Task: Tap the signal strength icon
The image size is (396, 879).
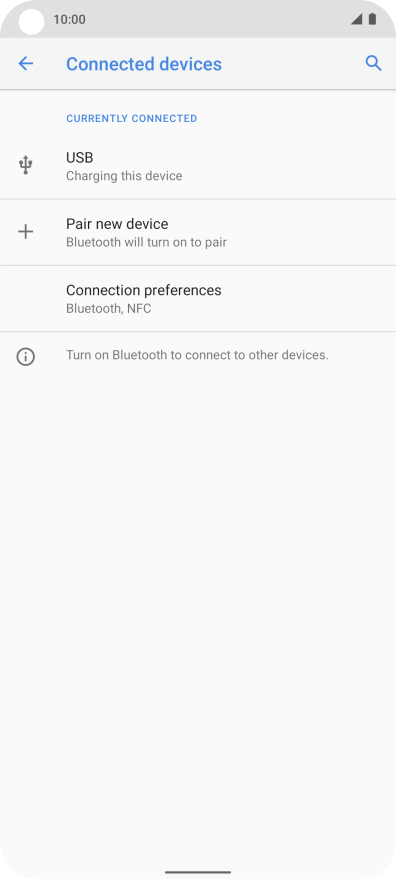Action: point(356,19)
